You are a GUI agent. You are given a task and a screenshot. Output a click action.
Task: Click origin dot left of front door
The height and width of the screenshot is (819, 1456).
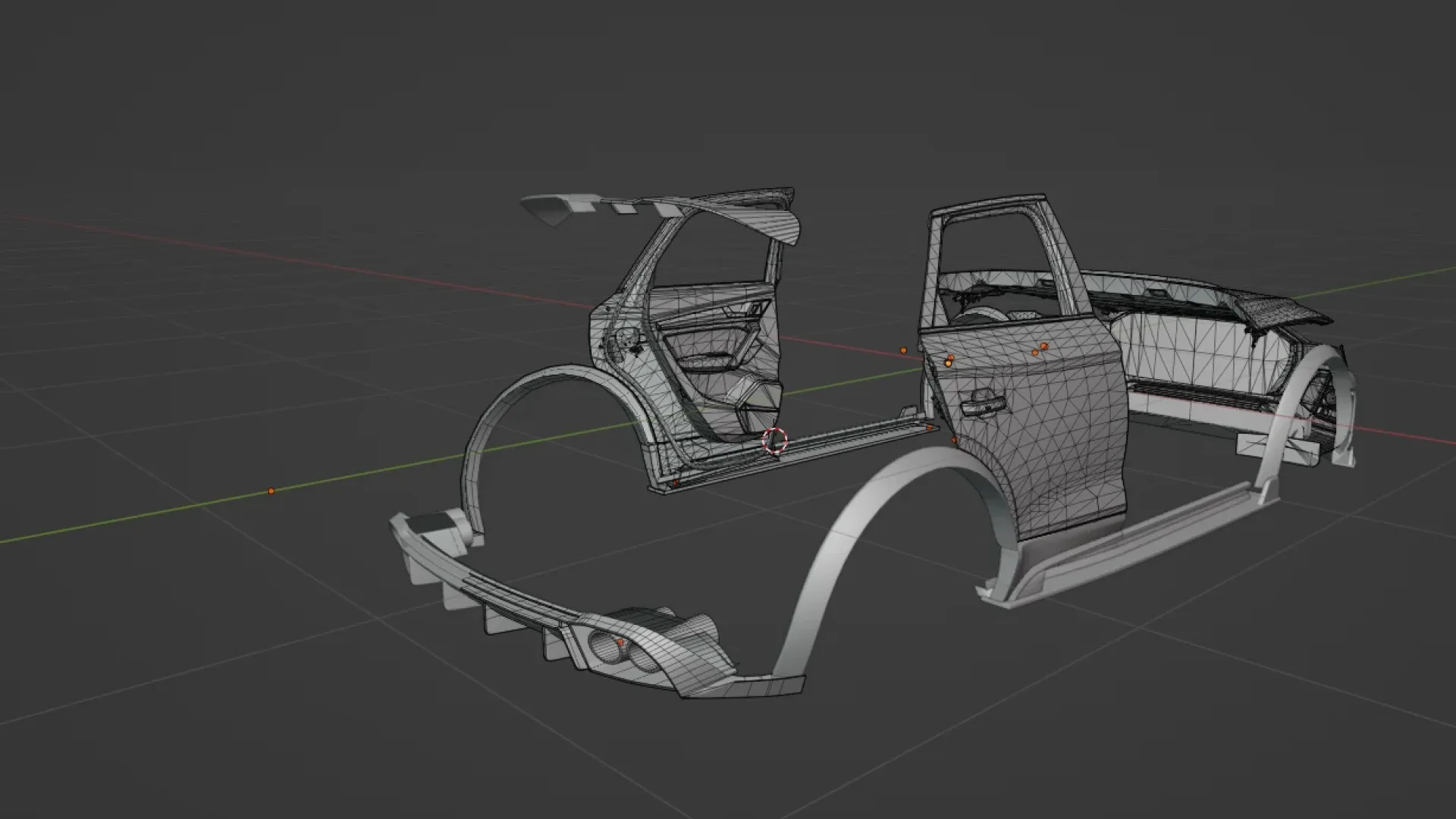pos(903,350)
